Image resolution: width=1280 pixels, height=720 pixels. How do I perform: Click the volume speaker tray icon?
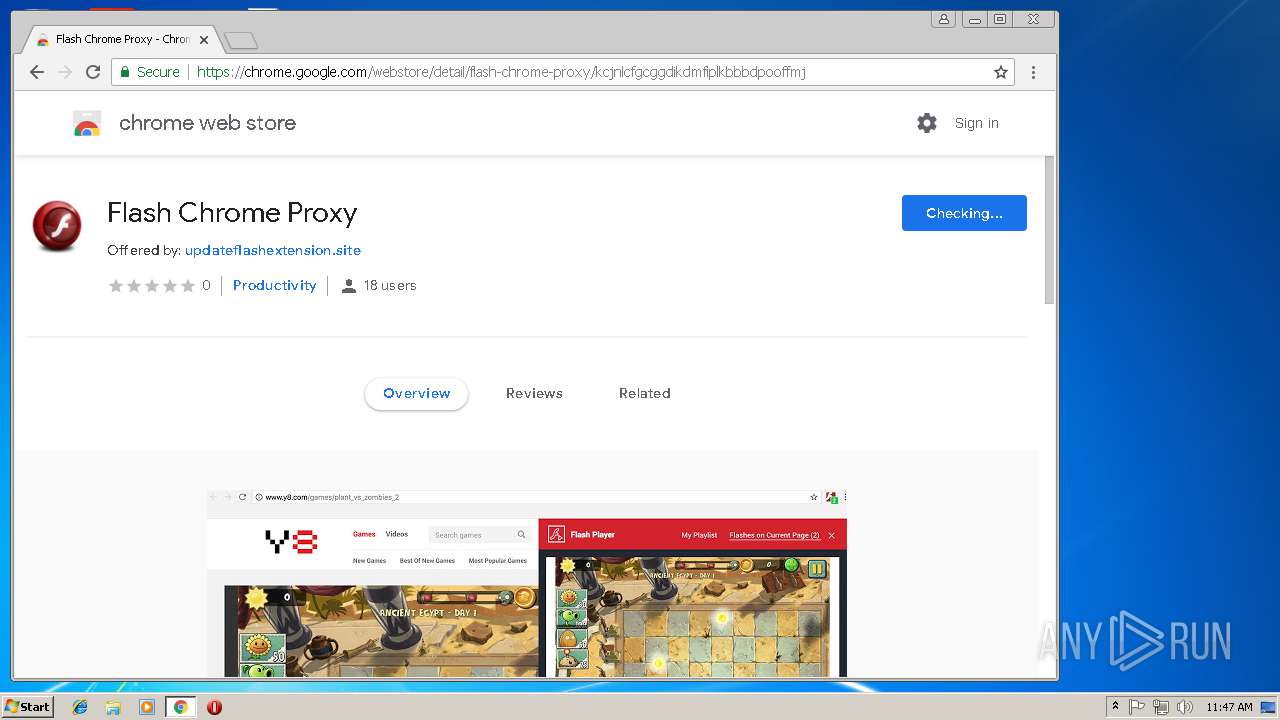click(1185, 707)
